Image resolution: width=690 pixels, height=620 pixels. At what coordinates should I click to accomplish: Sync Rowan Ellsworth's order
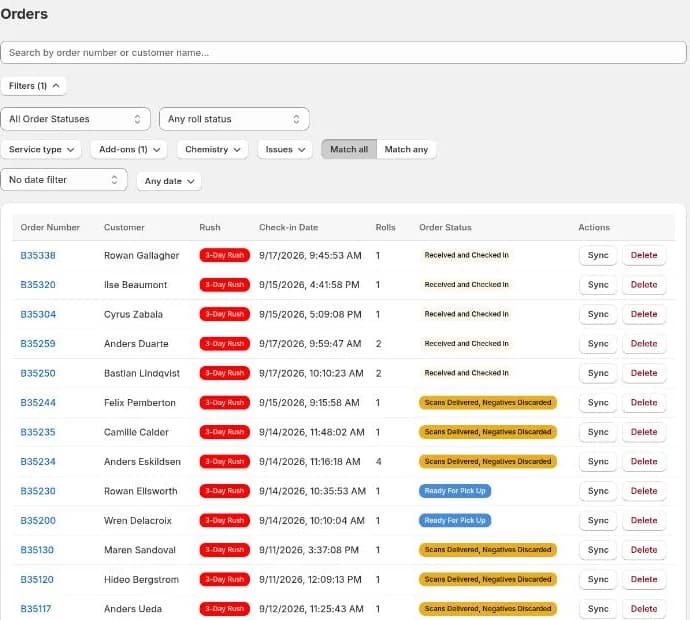coord(598,491)
